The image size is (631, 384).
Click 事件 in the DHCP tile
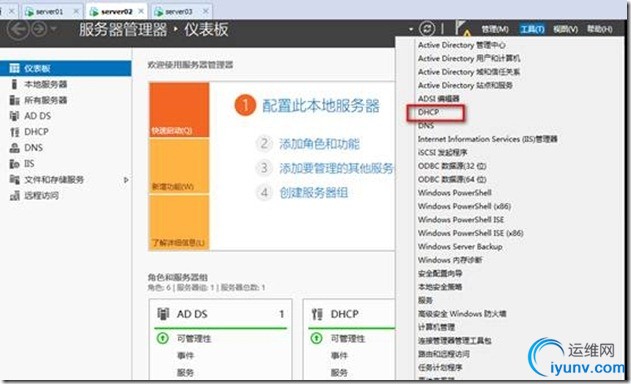(339, 355)
